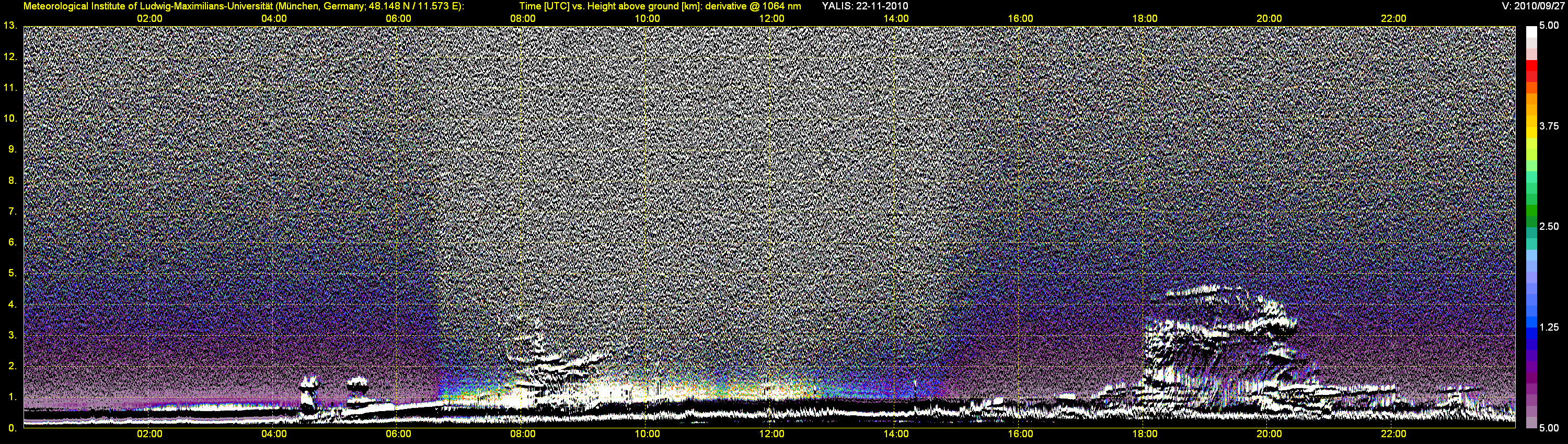This screenshot has height=444, width=1568.
Task: Click the 1. km height axis label
Action: point(12,396)
